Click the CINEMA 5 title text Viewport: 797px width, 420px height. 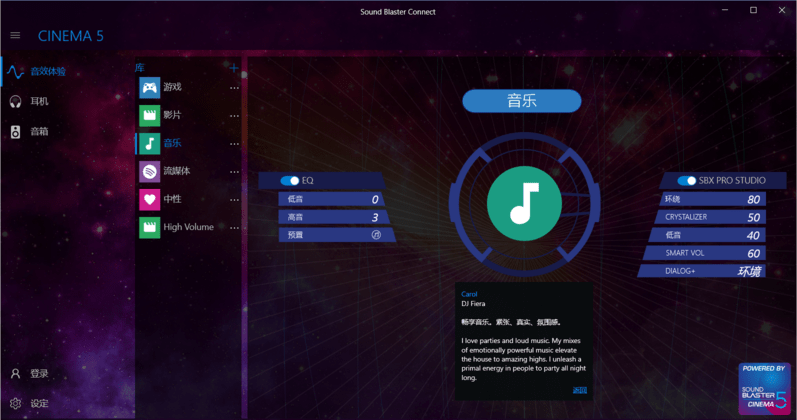point(71,36)
